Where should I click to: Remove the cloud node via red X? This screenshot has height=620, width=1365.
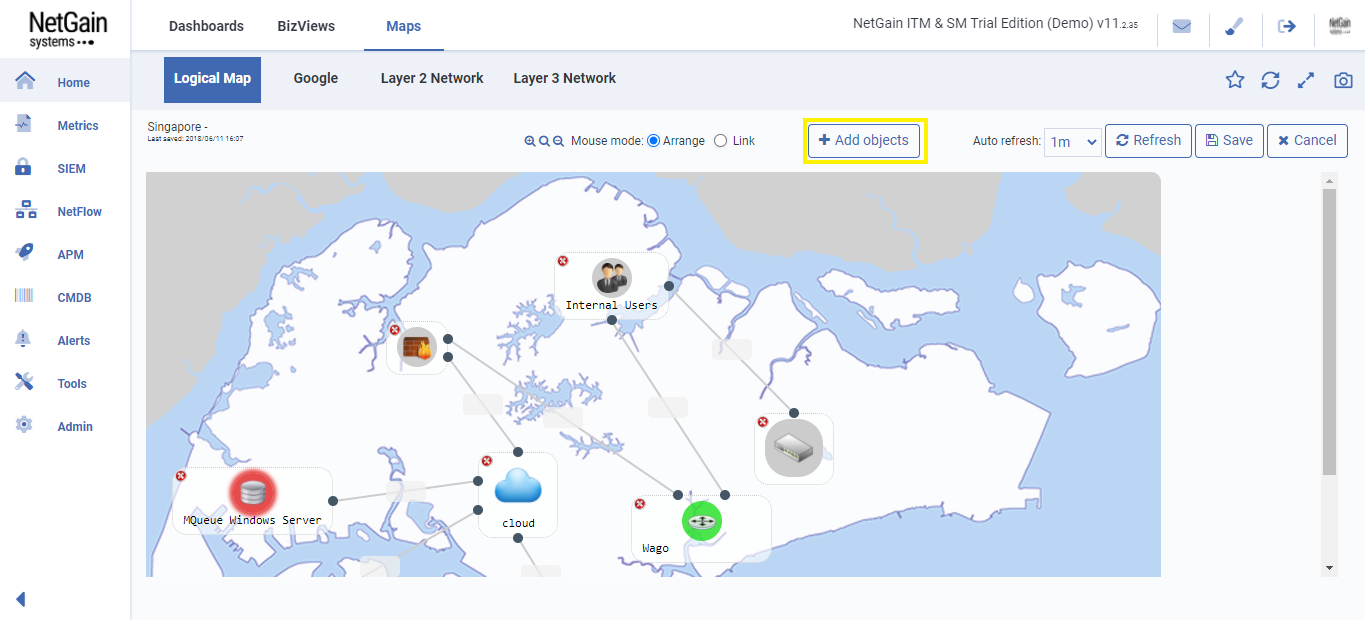[x=487, y=461]
